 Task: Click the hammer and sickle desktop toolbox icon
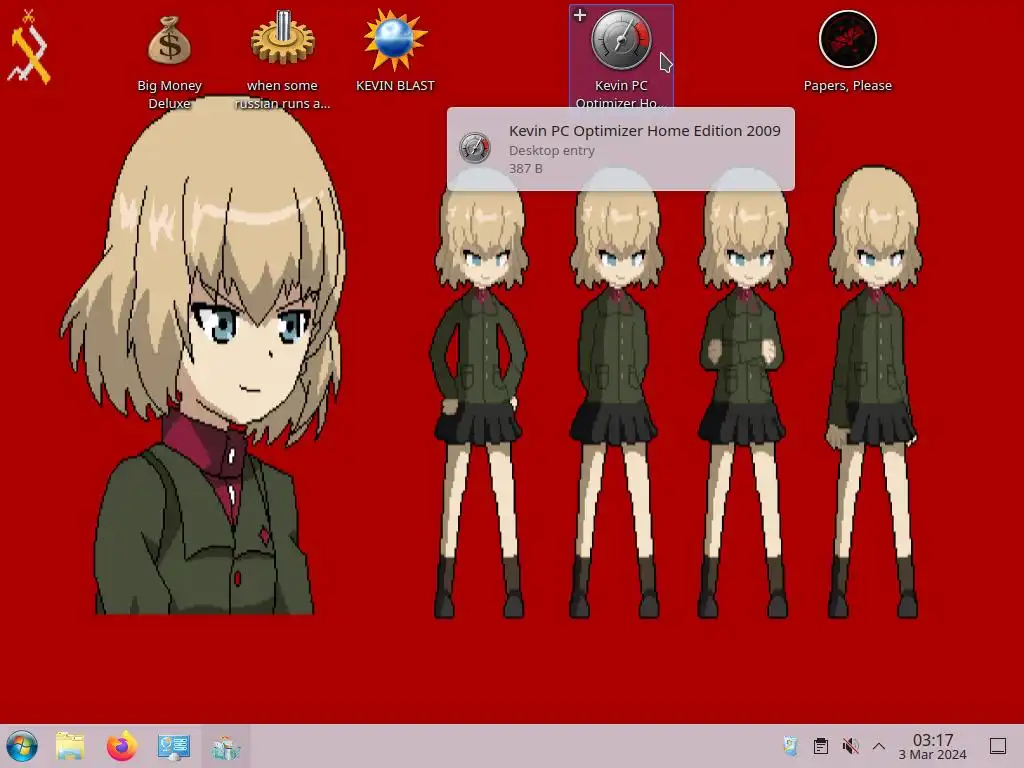(29, 47)
